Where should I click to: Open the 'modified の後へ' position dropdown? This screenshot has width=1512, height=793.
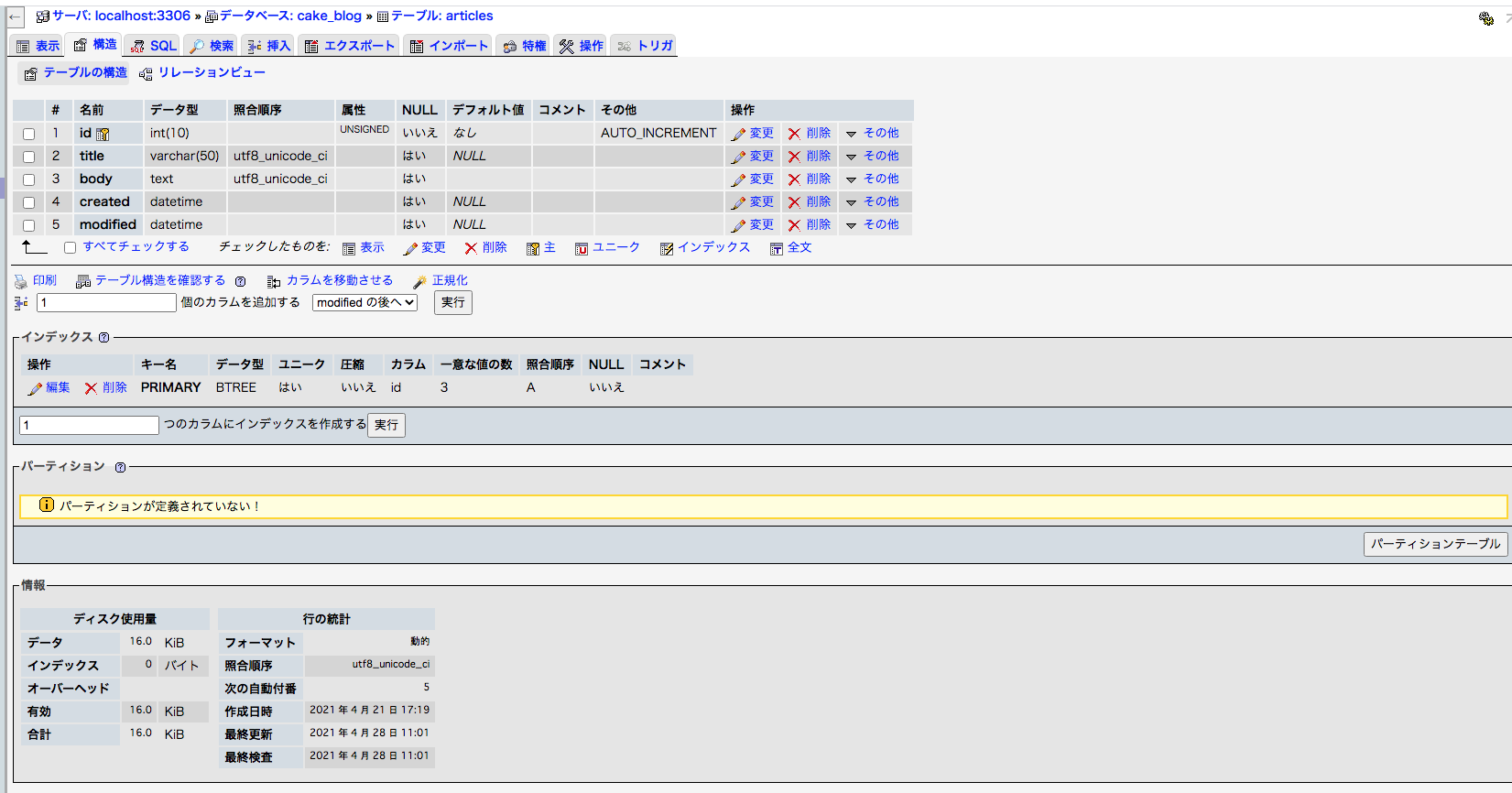tap(364, 302)
